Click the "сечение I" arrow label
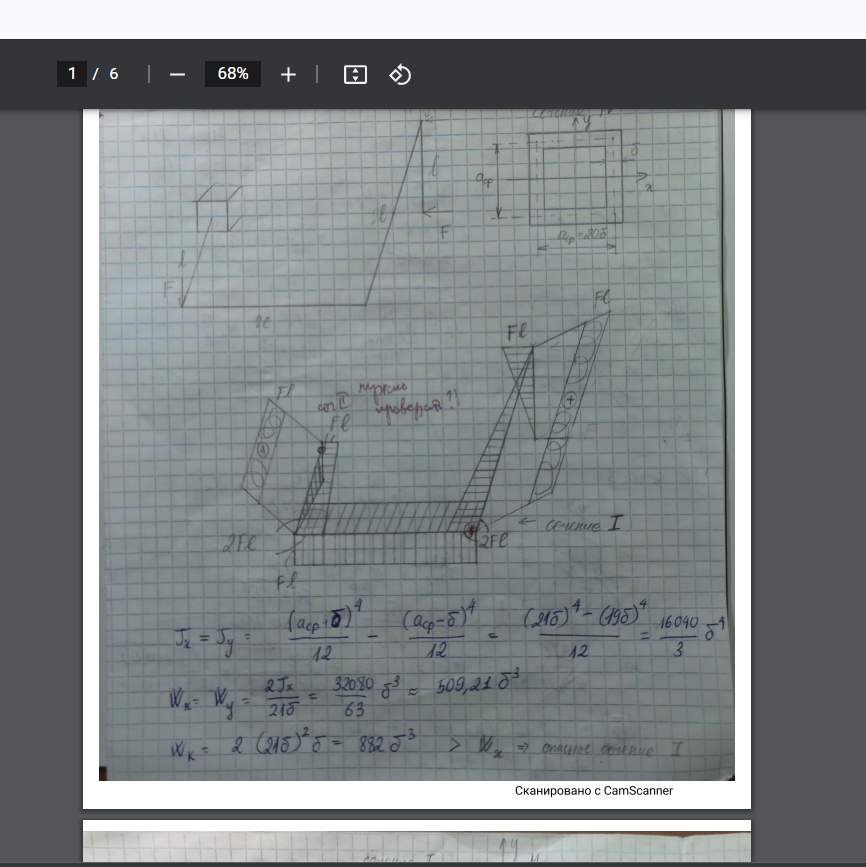This screenshot has width=866, height=867. point(577,522)
